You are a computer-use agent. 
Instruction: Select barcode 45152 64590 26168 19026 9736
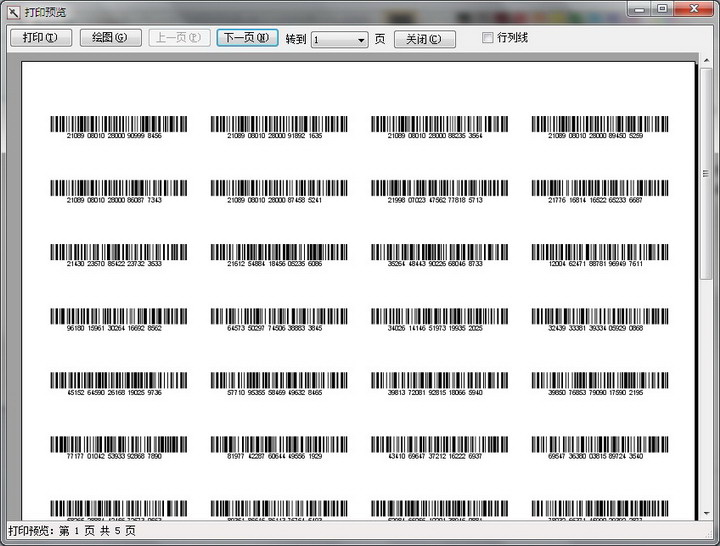tap(118, 384)
